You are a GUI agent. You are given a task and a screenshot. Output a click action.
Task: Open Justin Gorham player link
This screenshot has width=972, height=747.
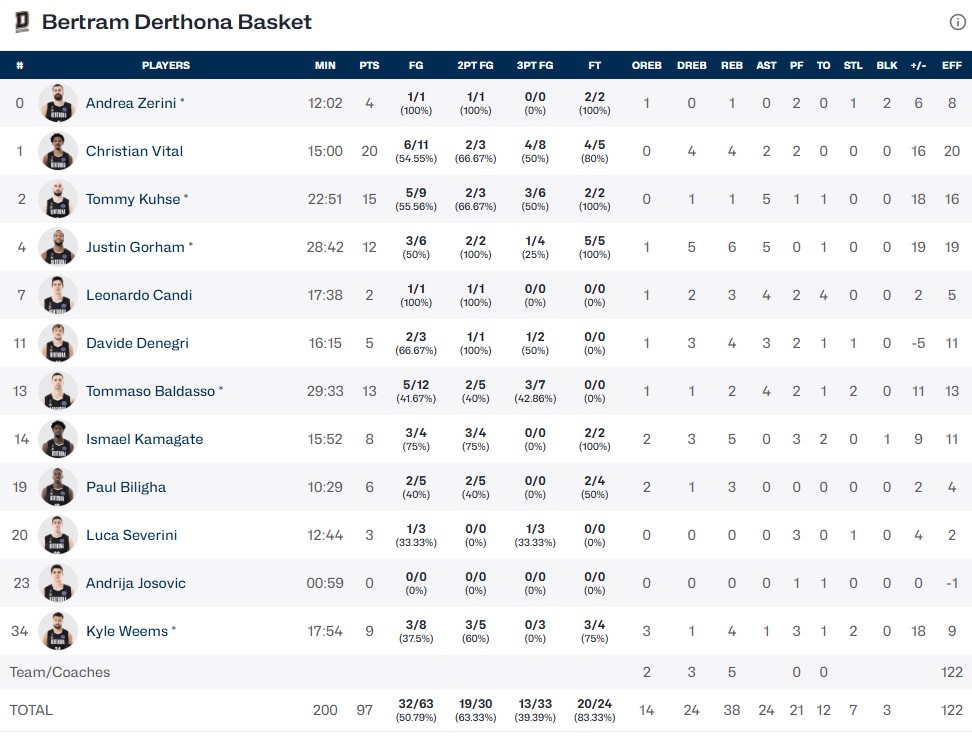[x=135, y=247]
